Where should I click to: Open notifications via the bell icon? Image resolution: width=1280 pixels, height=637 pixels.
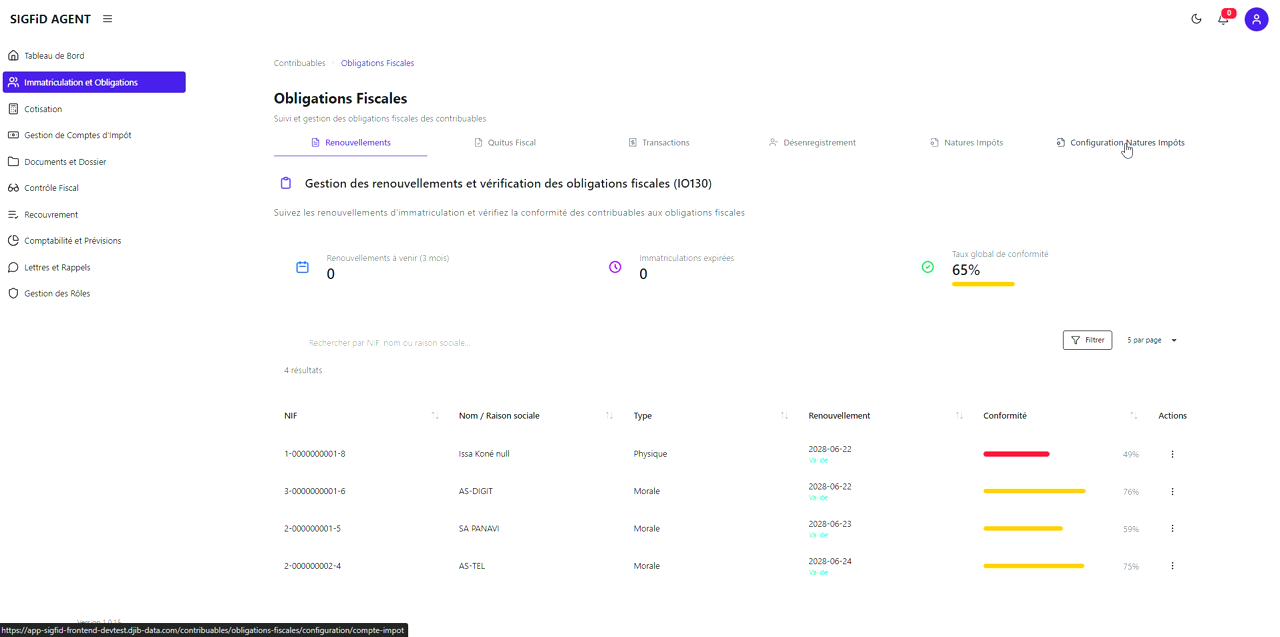(x=1222, y=19)
